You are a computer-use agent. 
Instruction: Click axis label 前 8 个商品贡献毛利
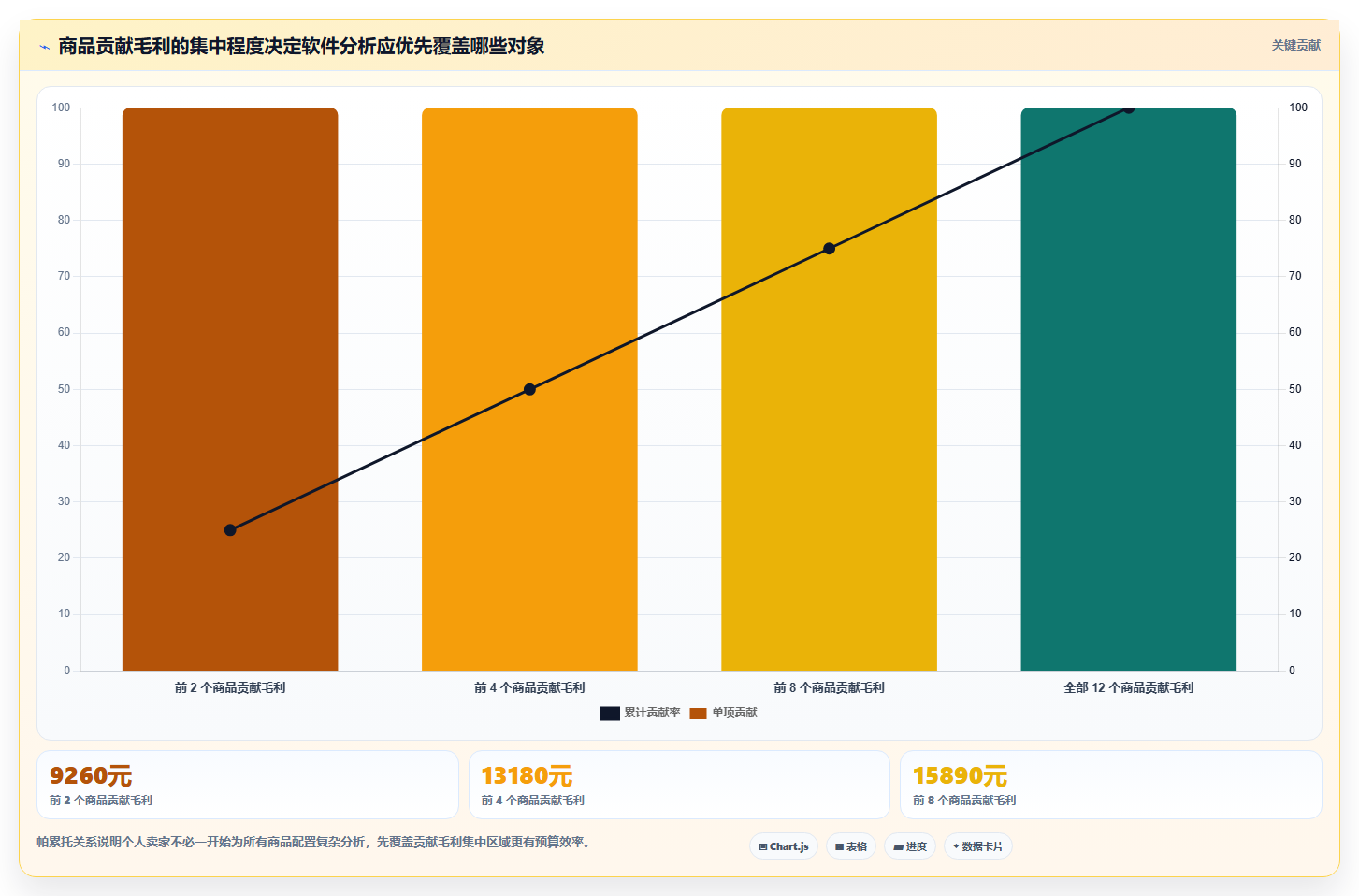(829, 687)
